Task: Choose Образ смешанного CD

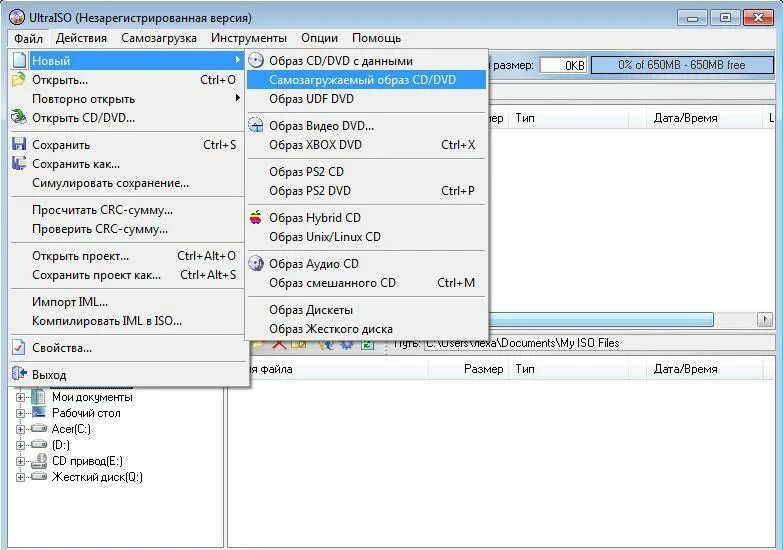Action: [366, 282]
